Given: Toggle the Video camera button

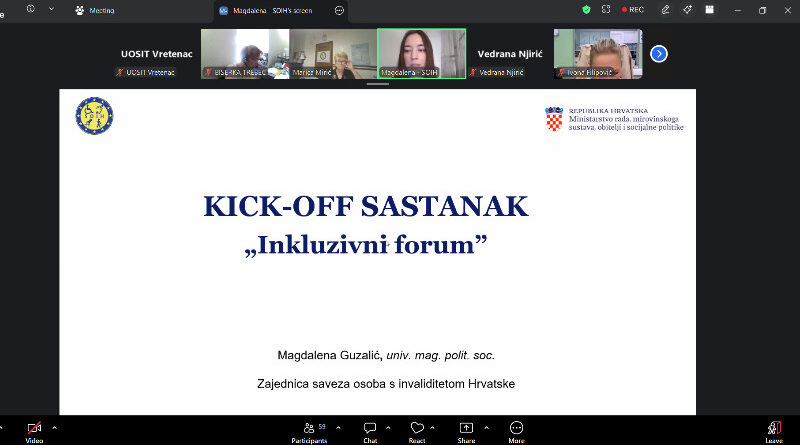Looking at the screenshot, I should click(34, 432).
